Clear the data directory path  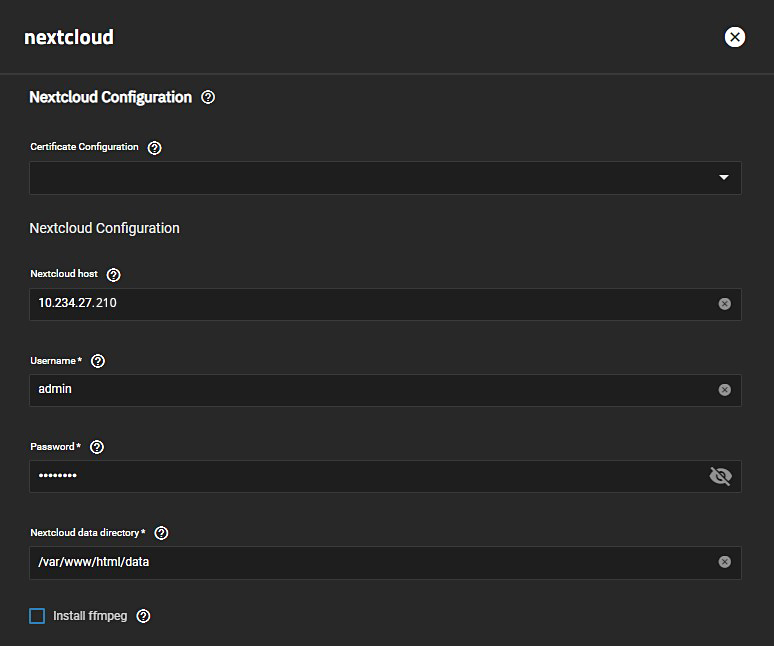click(724, 562)
